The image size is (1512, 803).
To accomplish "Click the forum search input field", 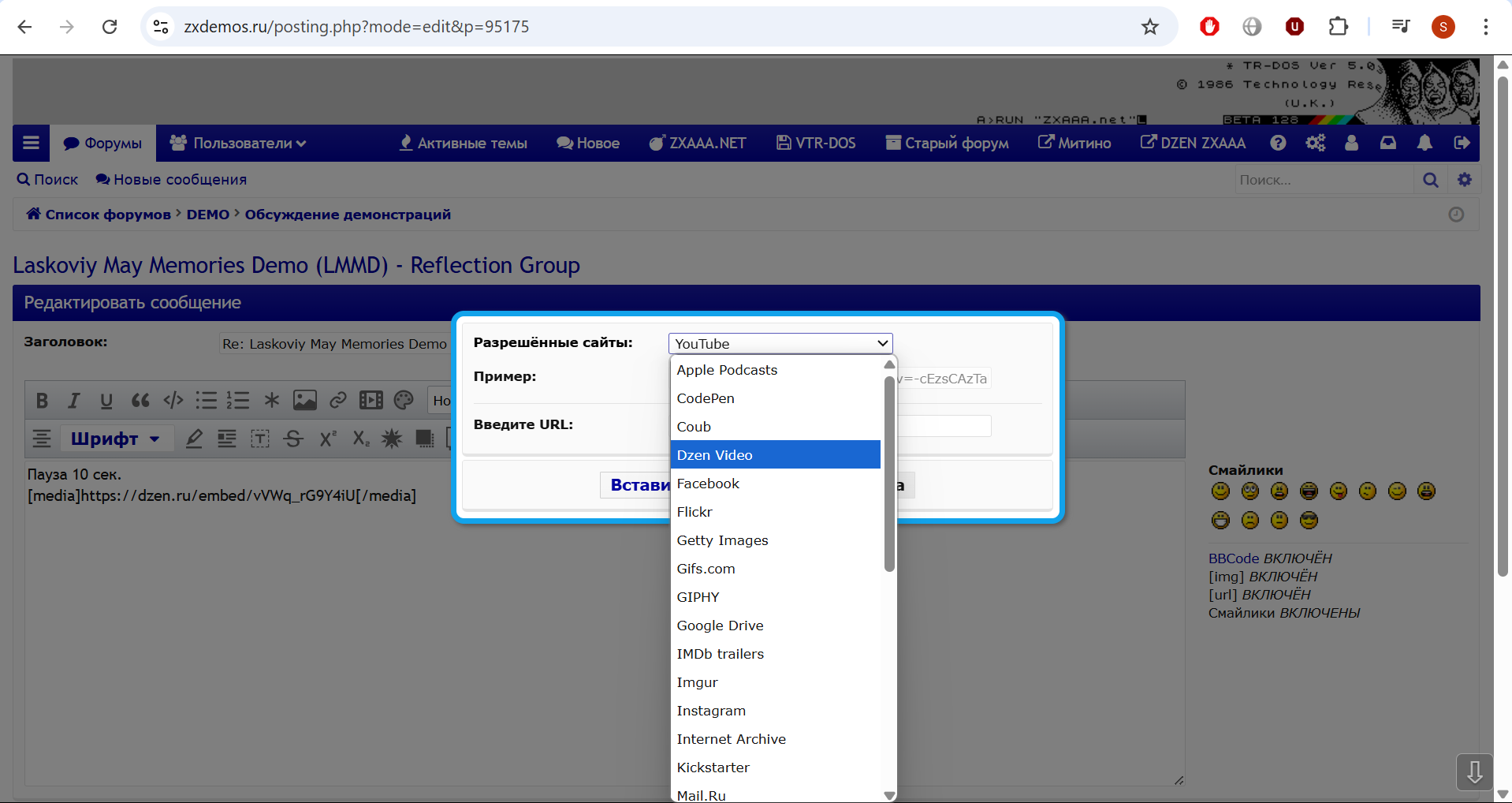I will 1324,180.
